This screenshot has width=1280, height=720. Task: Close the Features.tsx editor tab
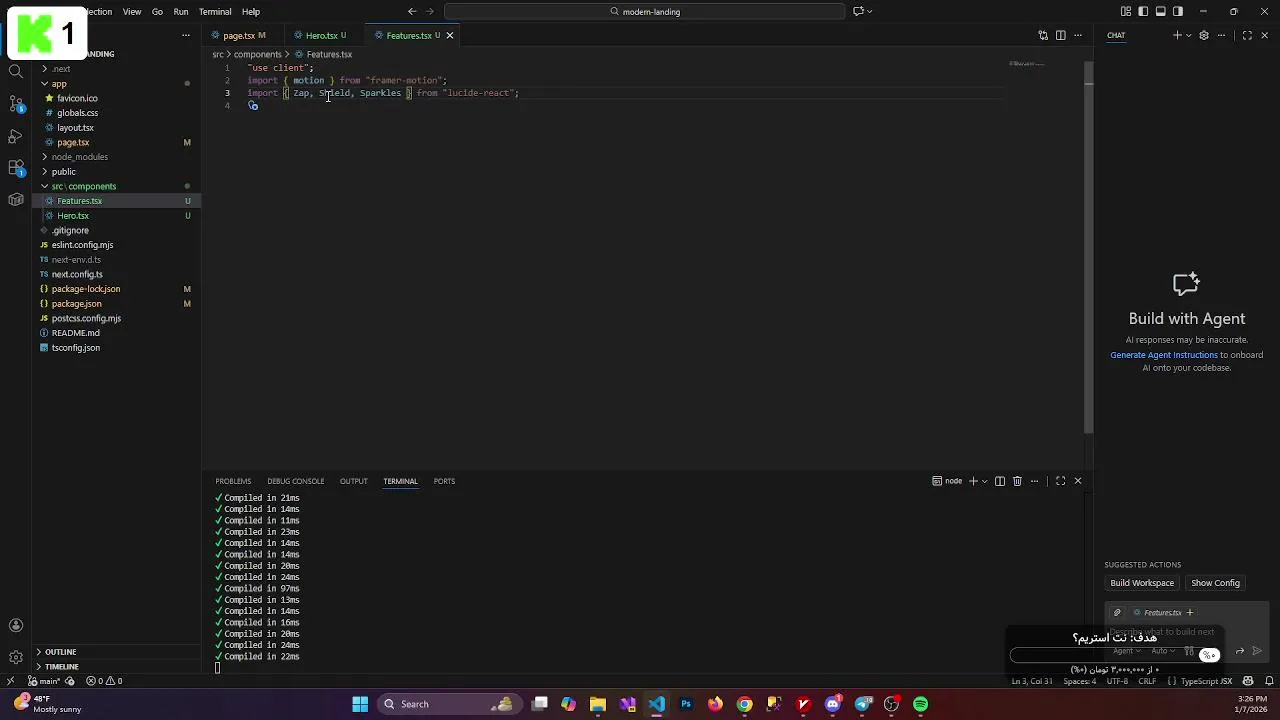[x=450, y=35]
